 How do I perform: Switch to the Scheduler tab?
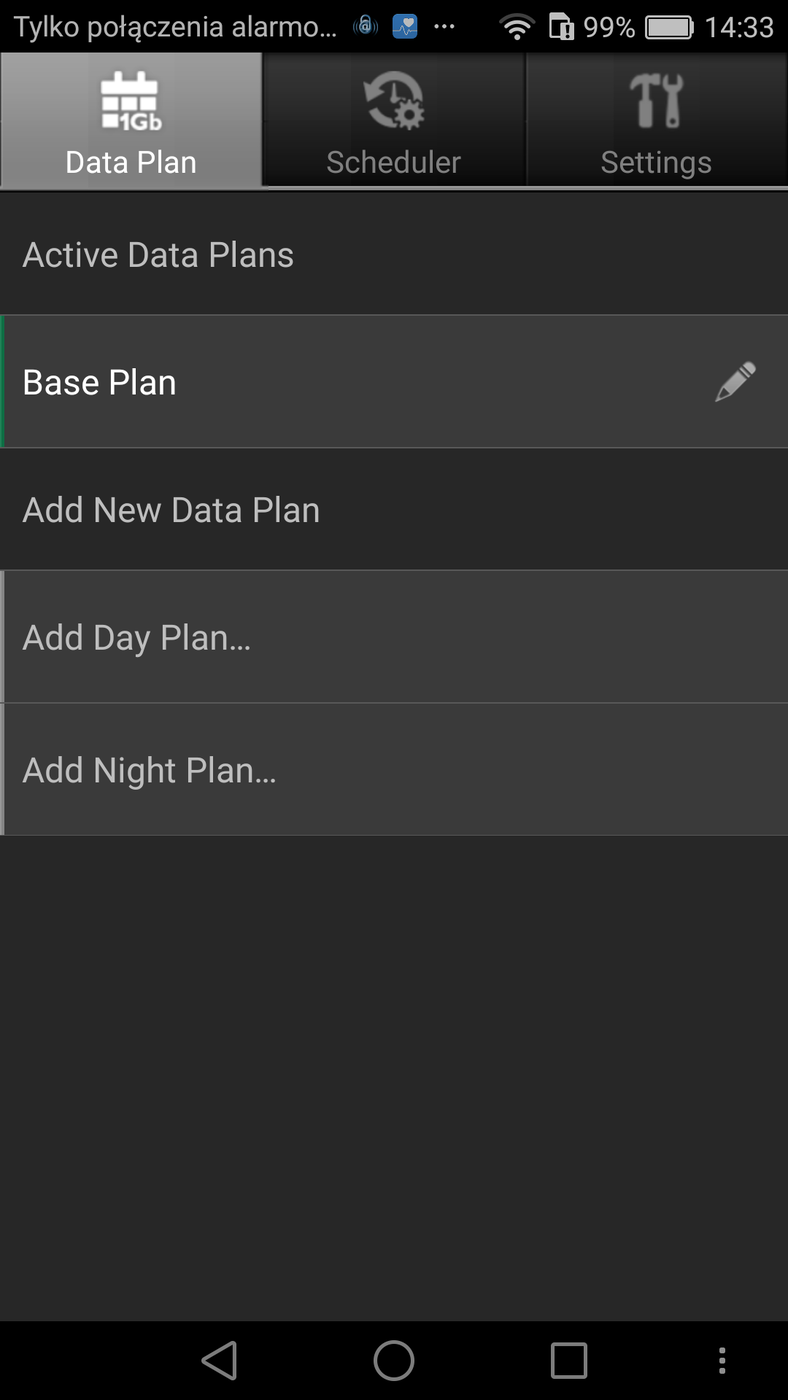coord(394,162)
